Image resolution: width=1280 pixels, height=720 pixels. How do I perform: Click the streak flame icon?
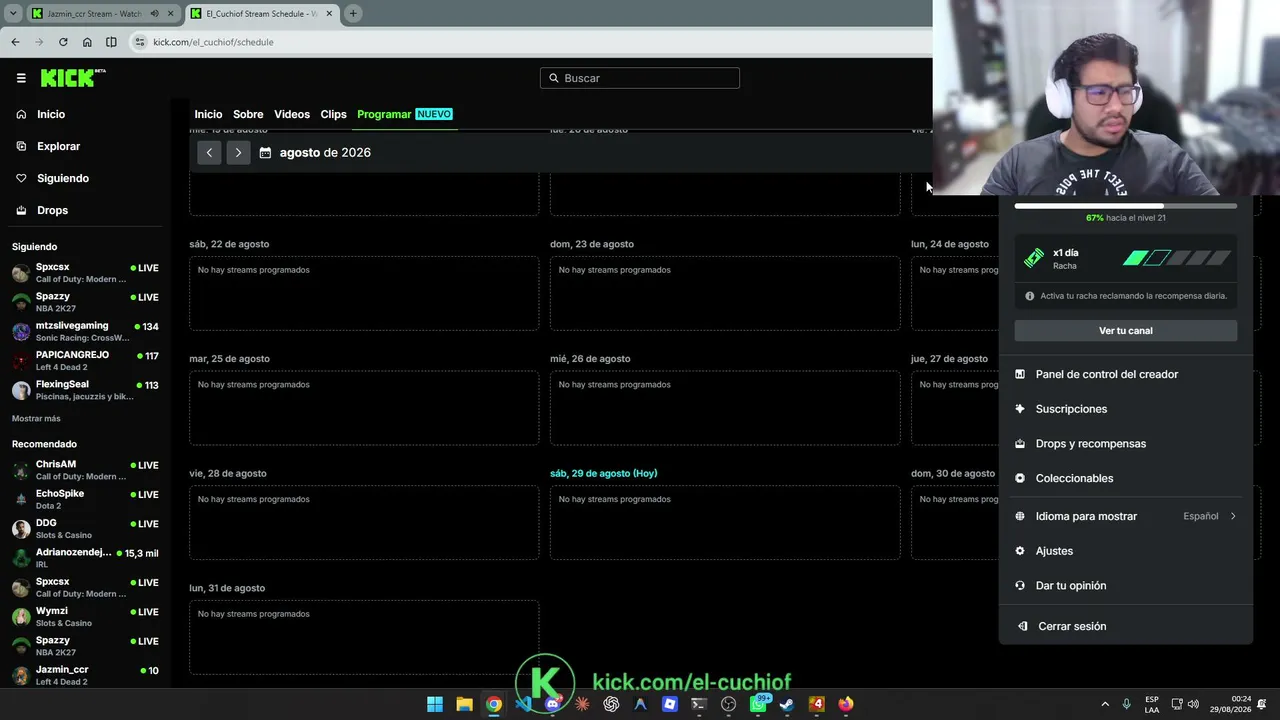point(1034,259)
